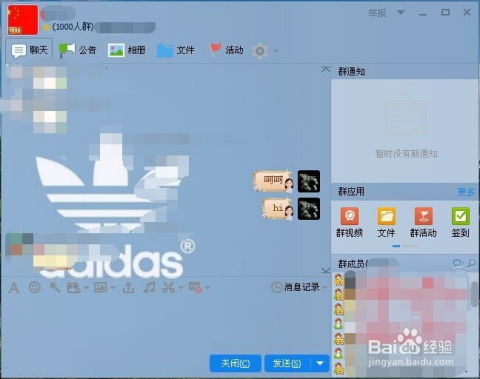Click the clock icon beside 消息记录
The height and width of the screenshot is (379, 480).
[x=277, y=287]
